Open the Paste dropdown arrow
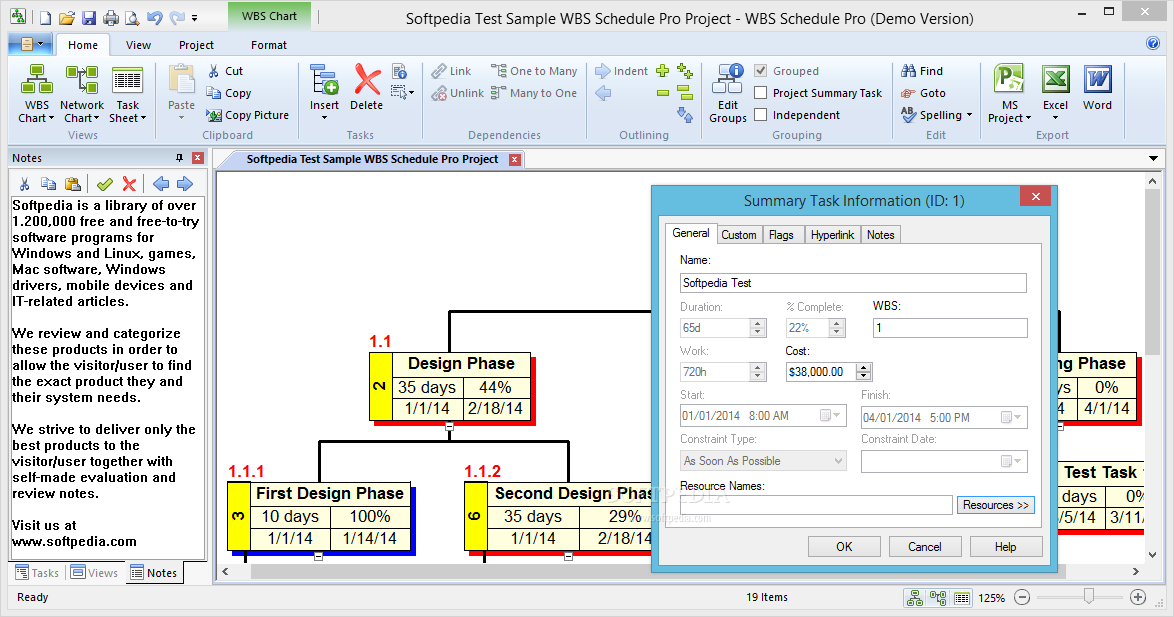The width and height of the screenshot is (1174, 617). pyautogui.click(x=181, y=118)
